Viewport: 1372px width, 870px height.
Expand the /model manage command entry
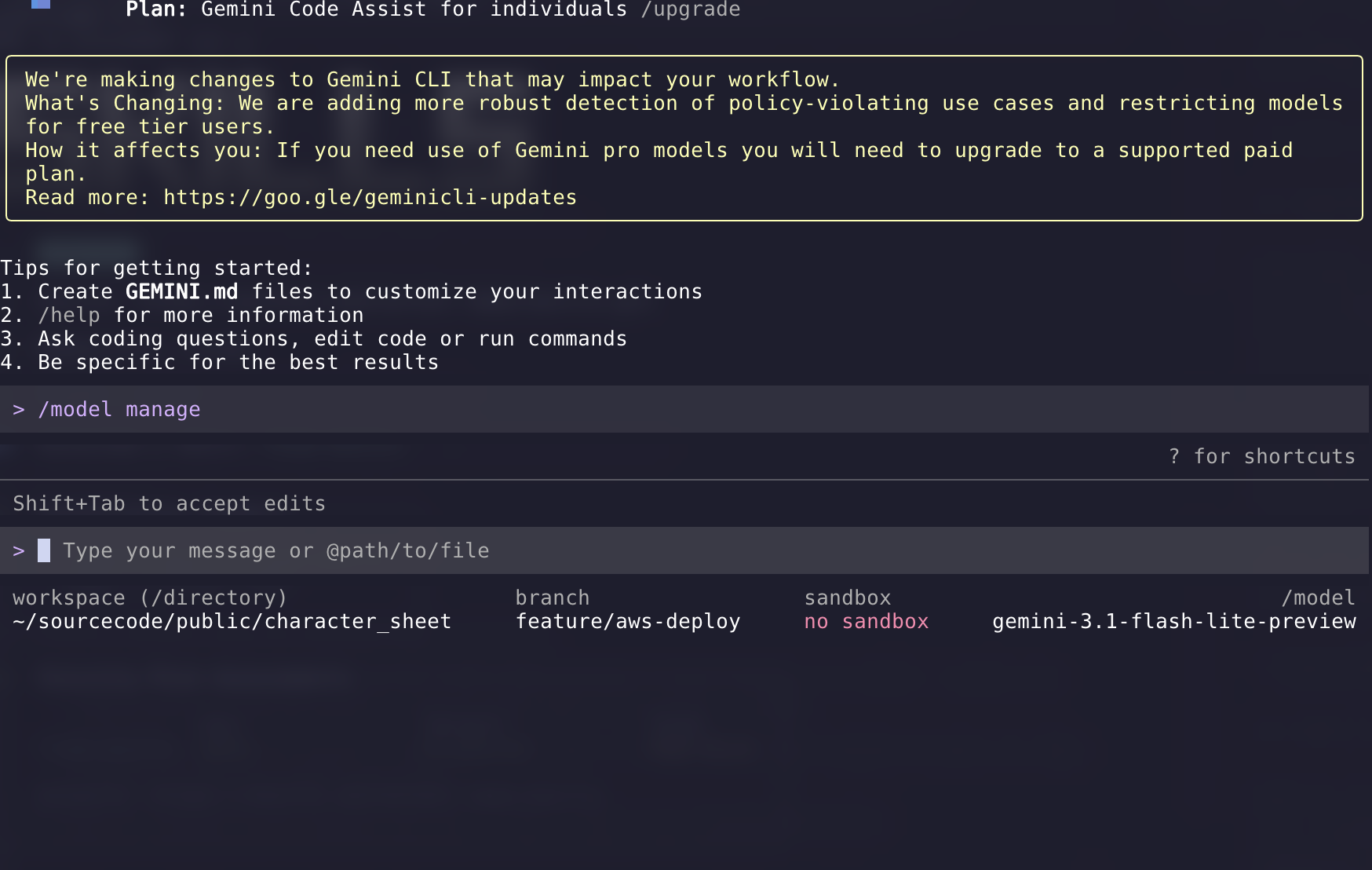click(119, 409)
